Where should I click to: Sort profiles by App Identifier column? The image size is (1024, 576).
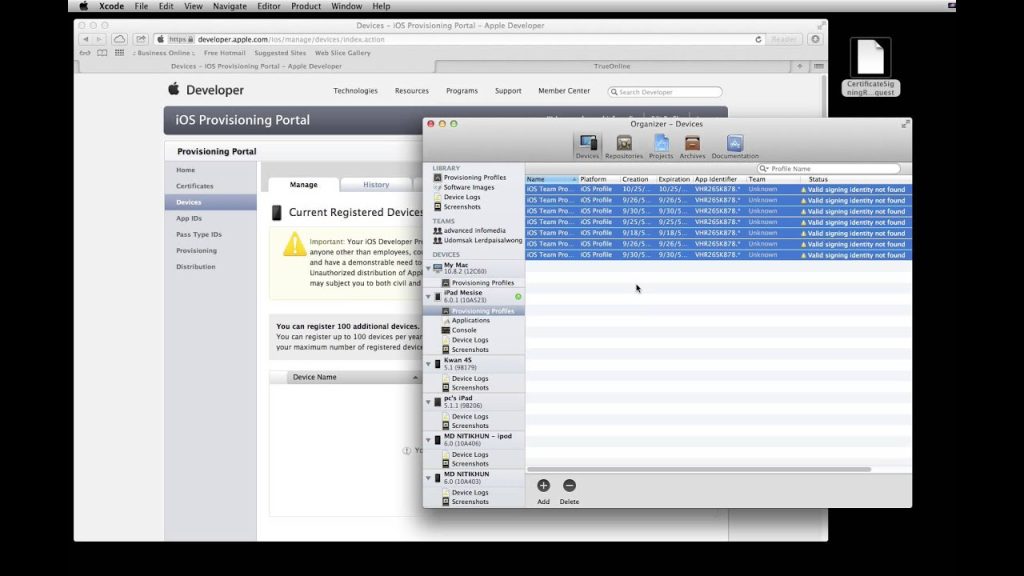point(719,179)
